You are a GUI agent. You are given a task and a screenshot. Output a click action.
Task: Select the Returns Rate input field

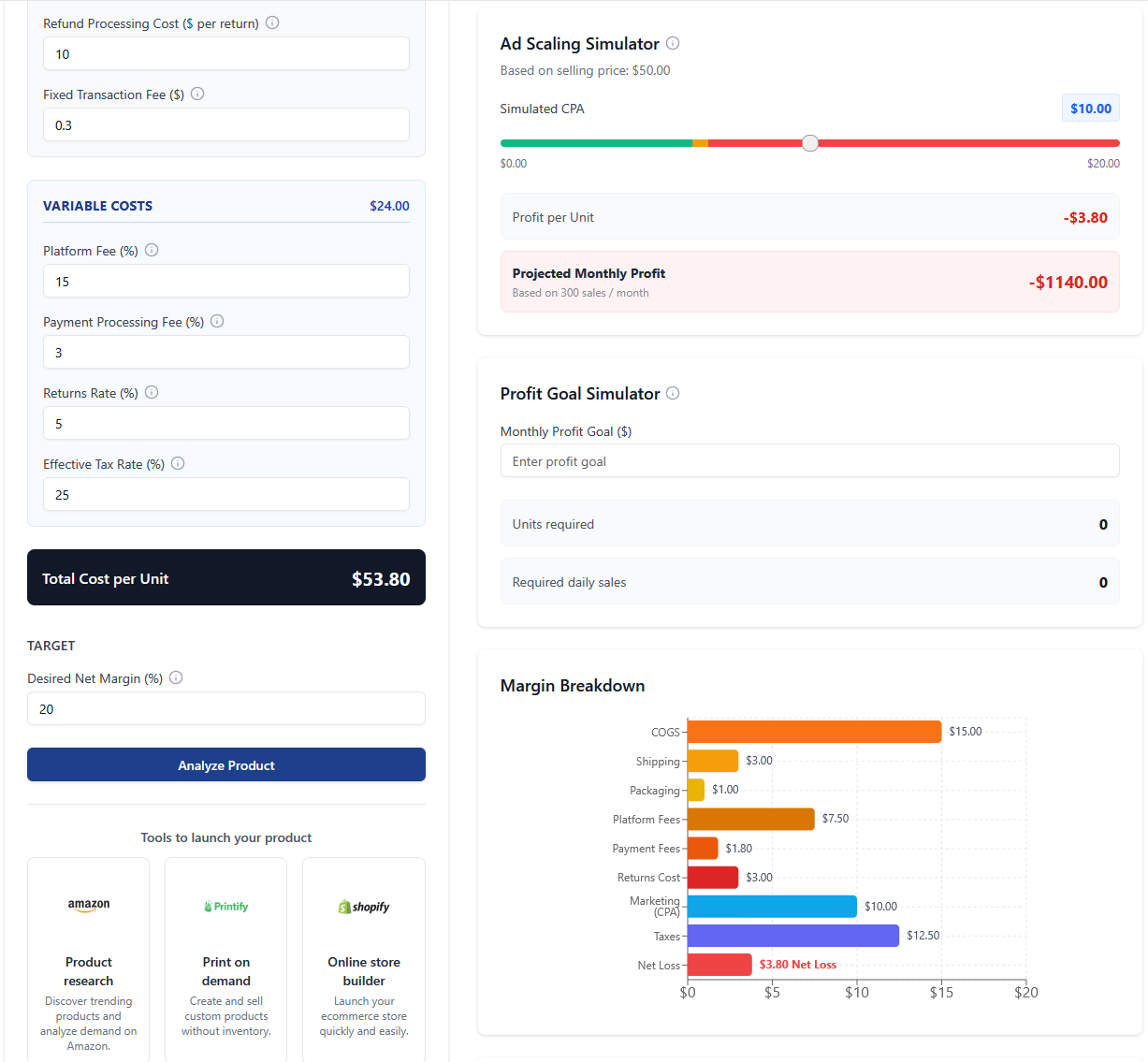click(225, 423)
